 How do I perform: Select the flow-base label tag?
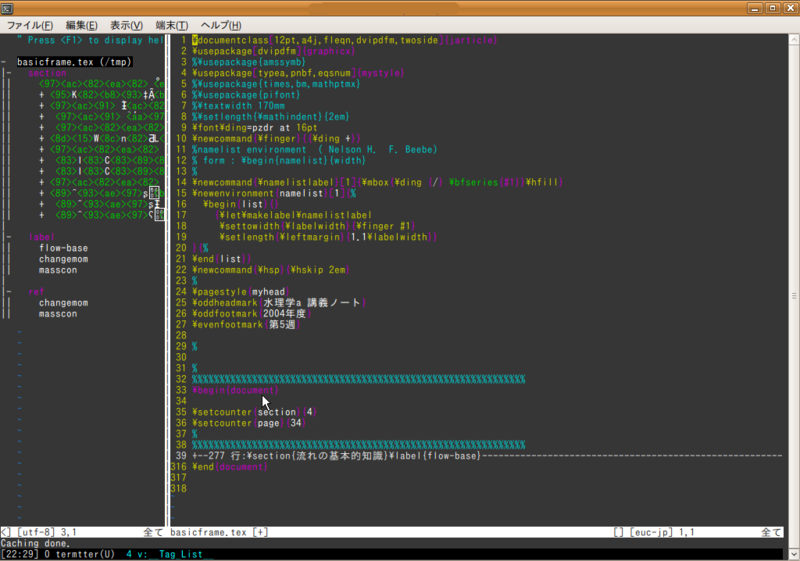63,248
